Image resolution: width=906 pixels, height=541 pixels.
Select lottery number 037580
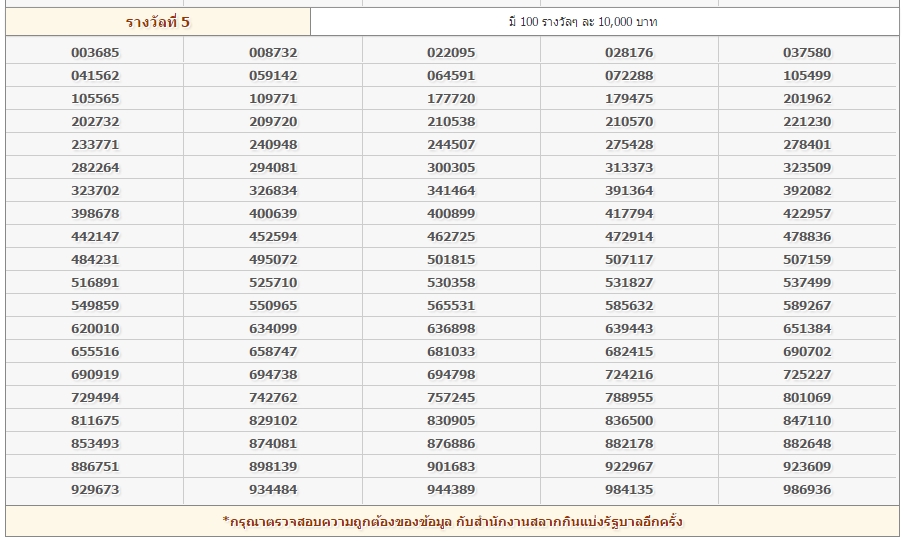pos(807,53)
